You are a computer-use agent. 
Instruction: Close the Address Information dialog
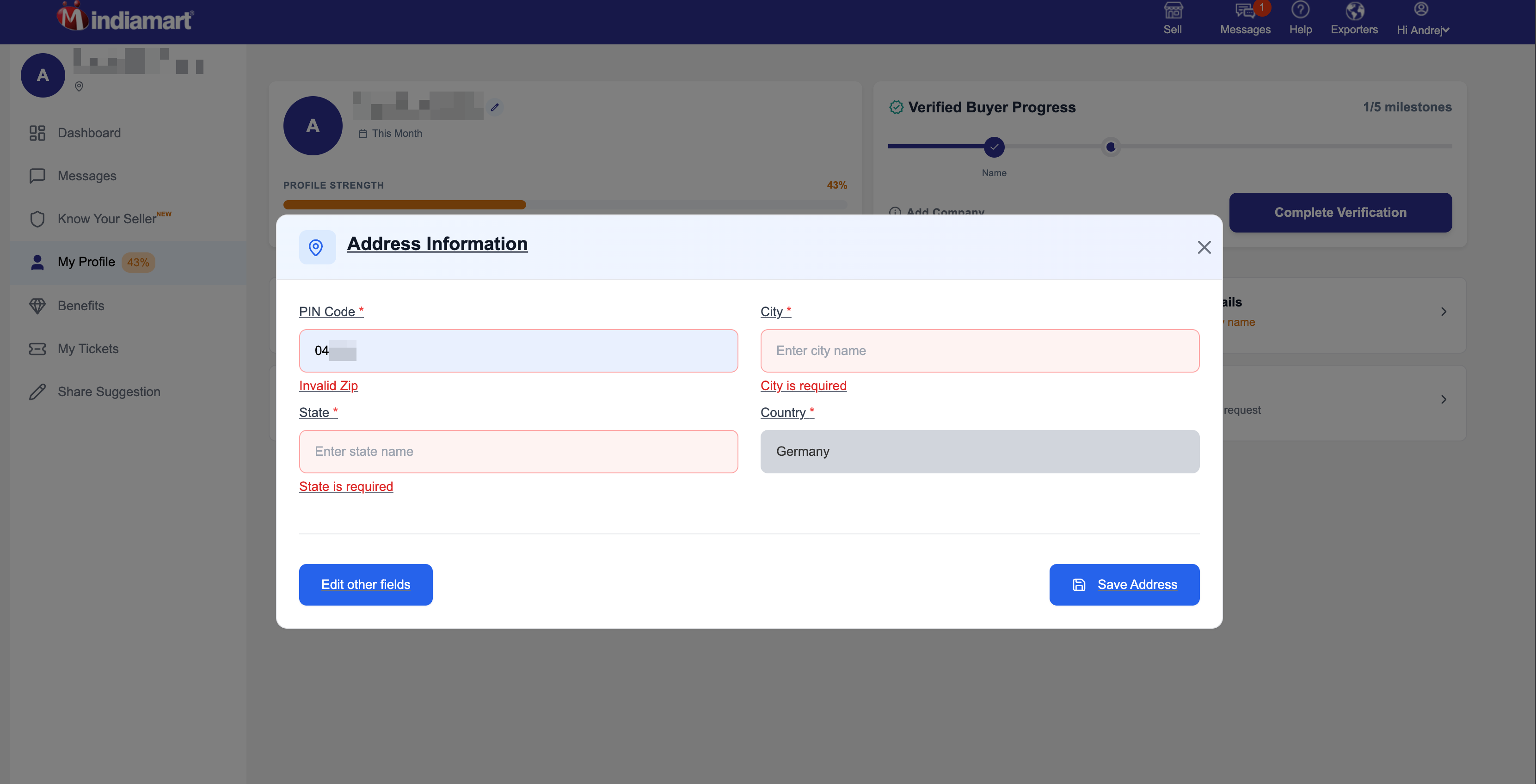click(1204, 247)
